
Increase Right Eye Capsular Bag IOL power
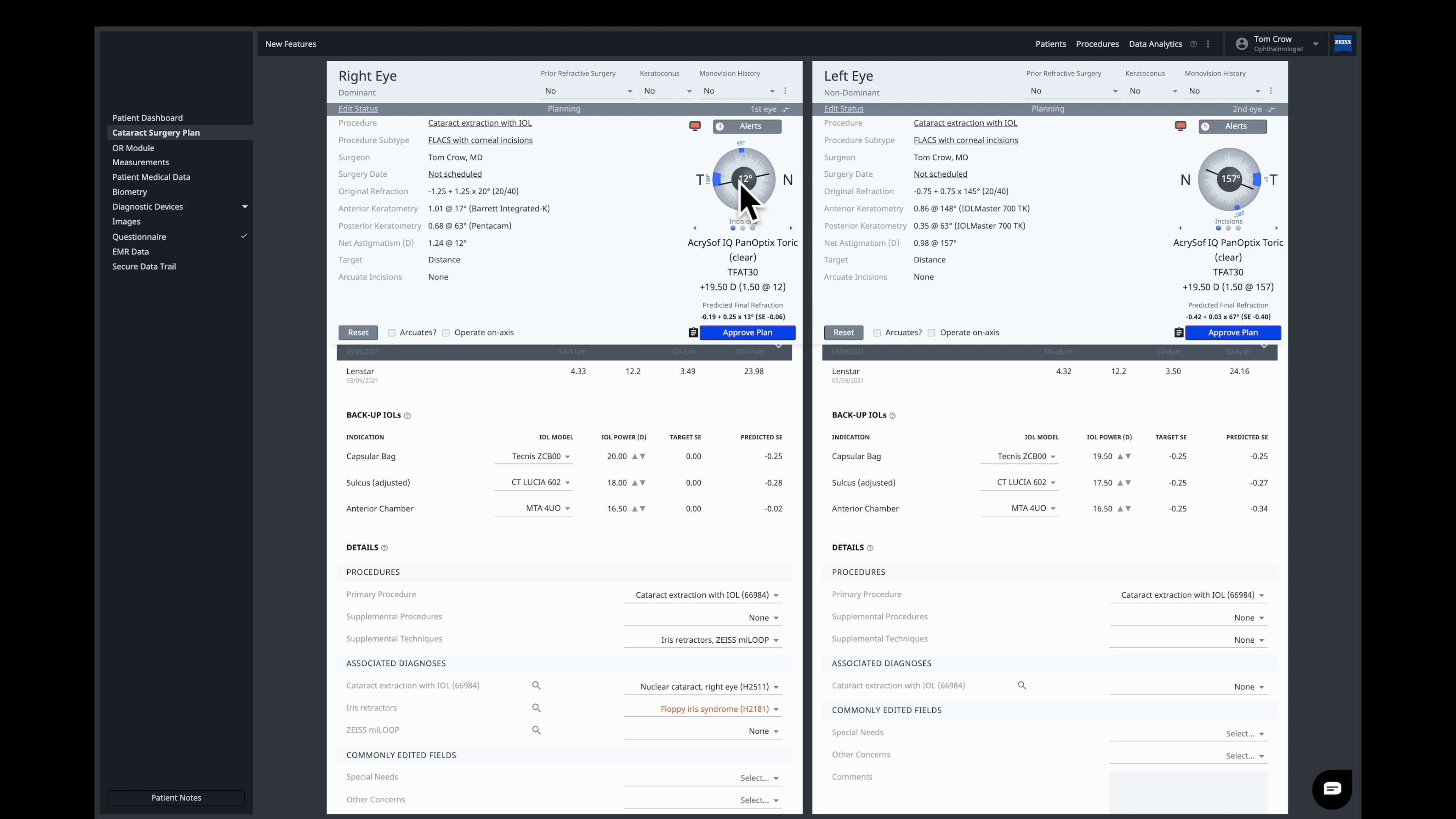pos(635,456)
